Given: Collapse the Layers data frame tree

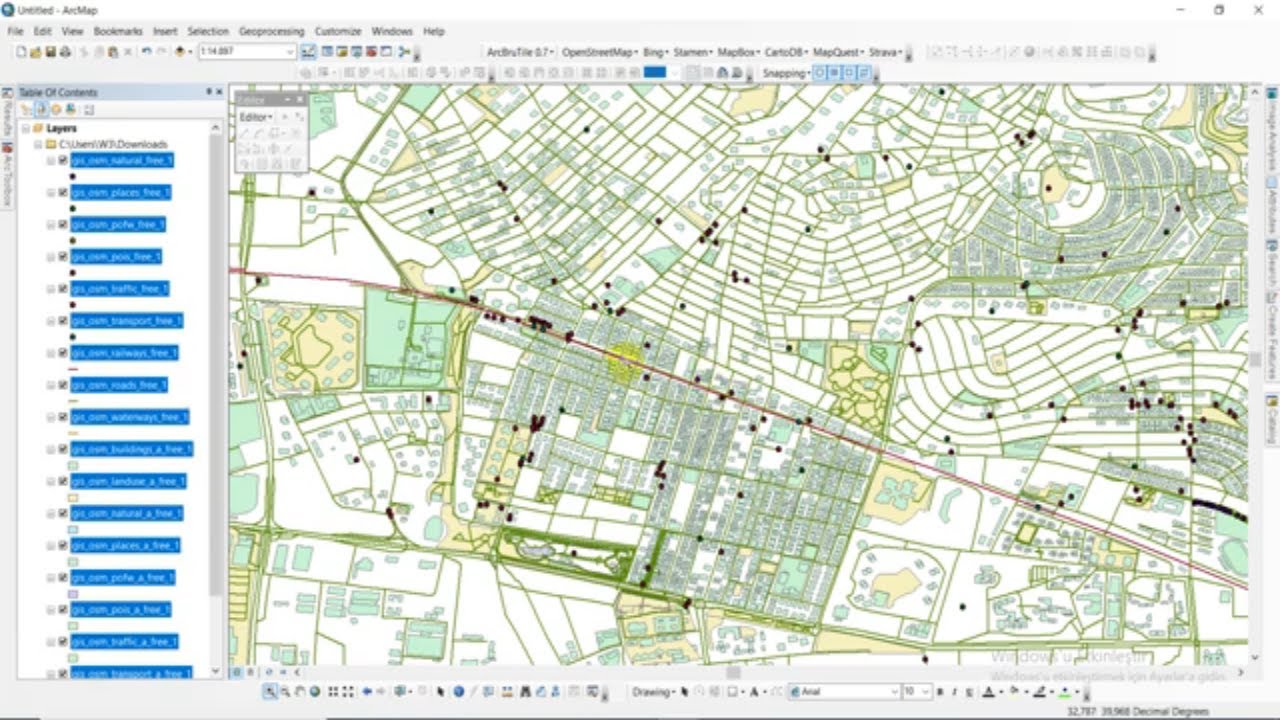Looking at the screenshot, I should tap(26, 129).
